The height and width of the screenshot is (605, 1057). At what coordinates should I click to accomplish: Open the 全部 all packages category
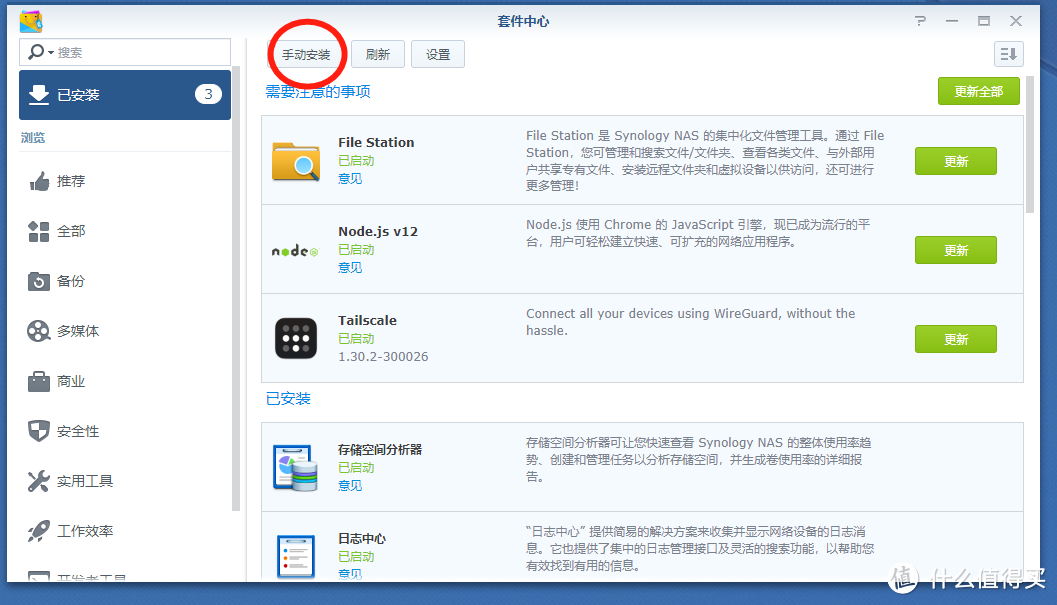[x=125, y=231]
